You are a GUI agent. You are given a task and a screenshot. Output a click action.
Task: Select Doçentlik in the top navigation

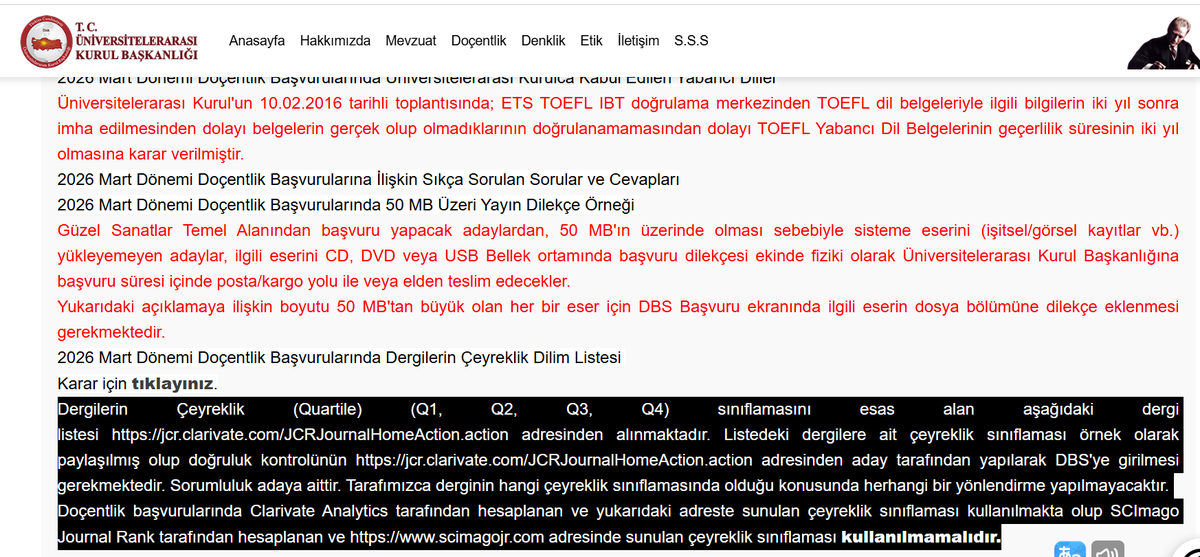pyautogui.click(x=479, y=41)
